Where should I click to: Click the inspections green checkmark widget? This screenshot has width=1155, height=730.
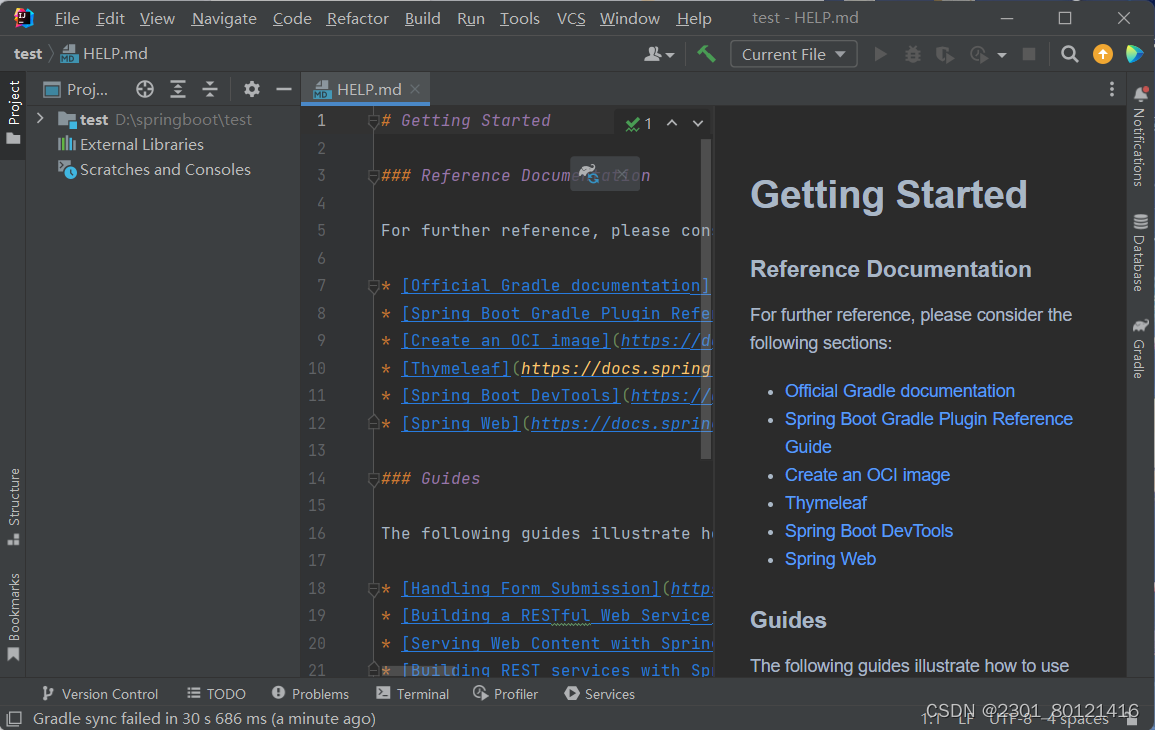638,124
